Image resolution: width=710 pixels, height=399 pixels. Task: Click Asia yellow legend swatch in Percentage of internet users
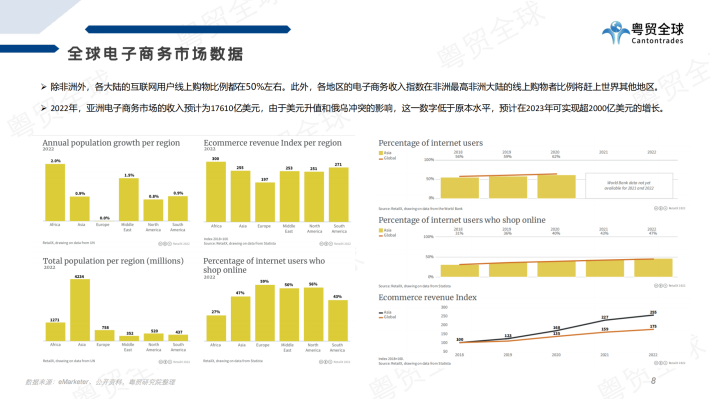[x=381, y=153]
